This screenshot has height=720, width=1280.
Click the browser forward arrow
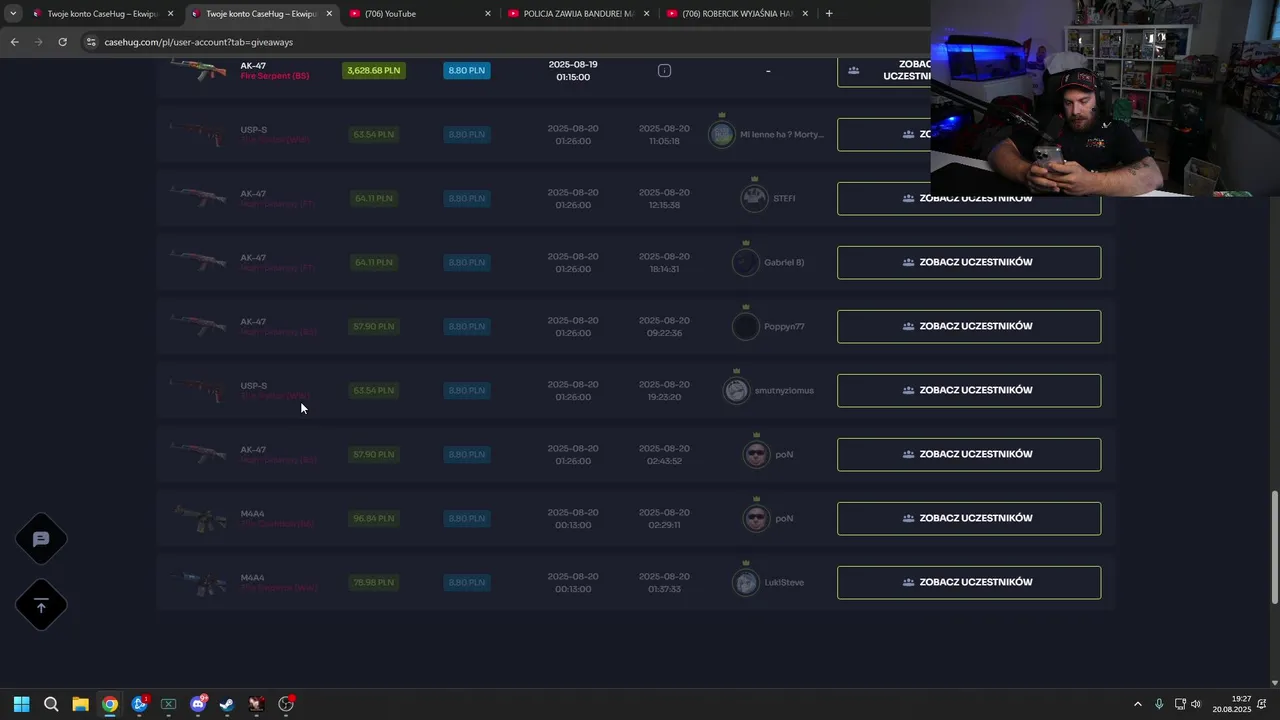click(38, 42)
